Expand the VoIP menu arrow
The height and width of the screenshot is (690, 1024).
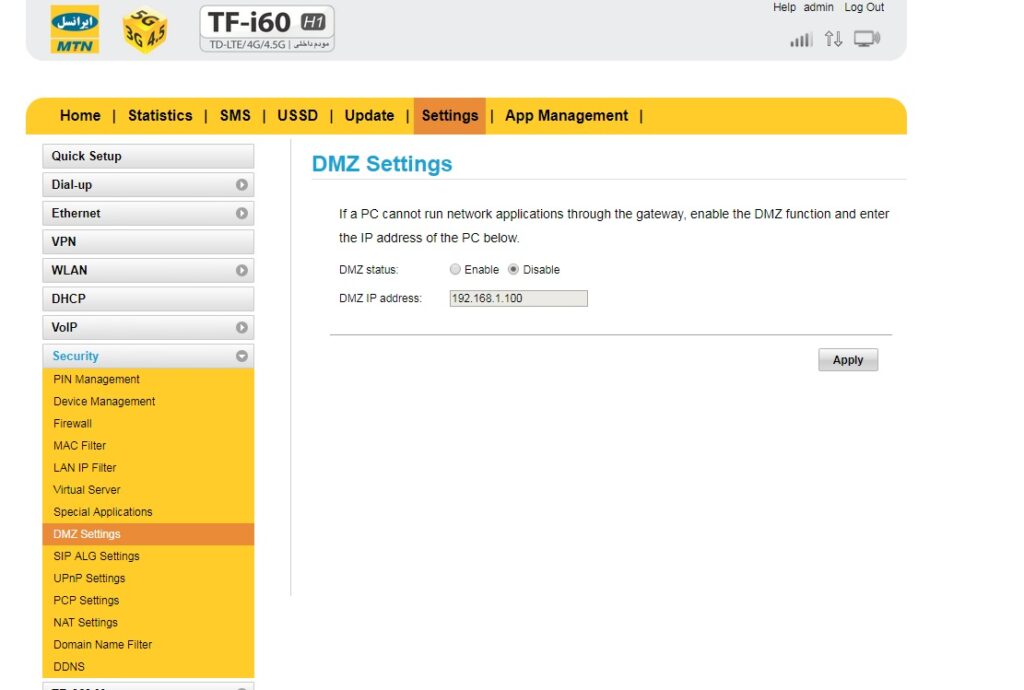tap(242, 328)
